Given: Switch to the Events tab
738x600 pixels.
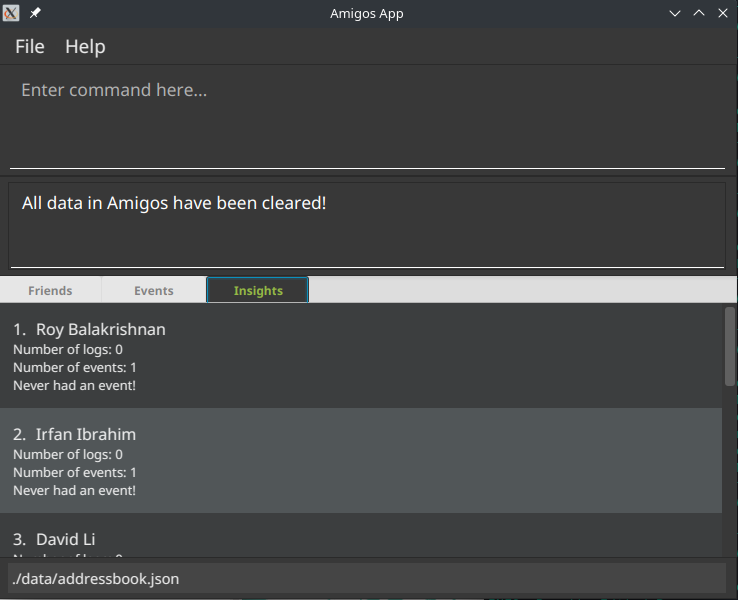Looking at the screenshot, I should 154,290.
